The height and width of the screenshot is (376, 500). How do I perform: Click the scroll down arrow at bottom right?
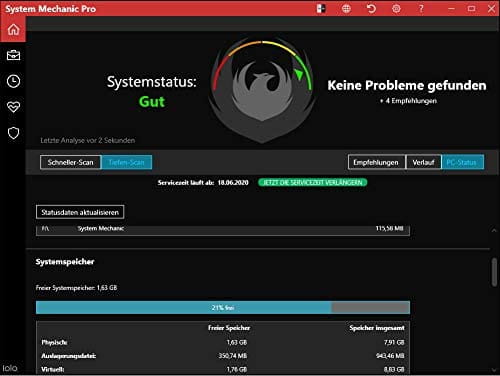click(494, 370)
